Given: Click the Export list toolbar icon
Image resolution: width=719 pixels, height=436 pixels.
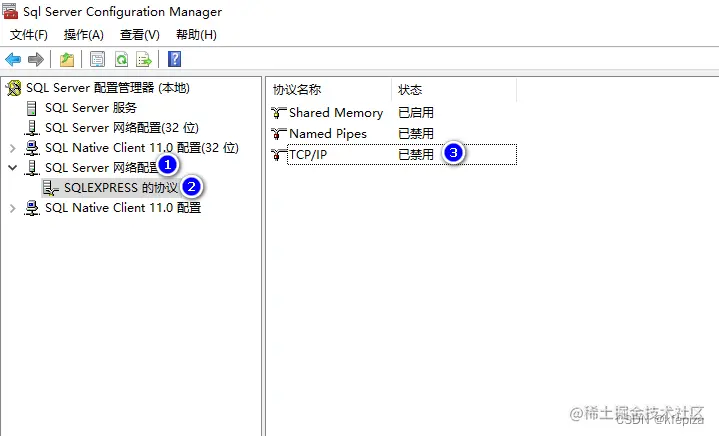Looking at the screenshot, I should 144,59.
